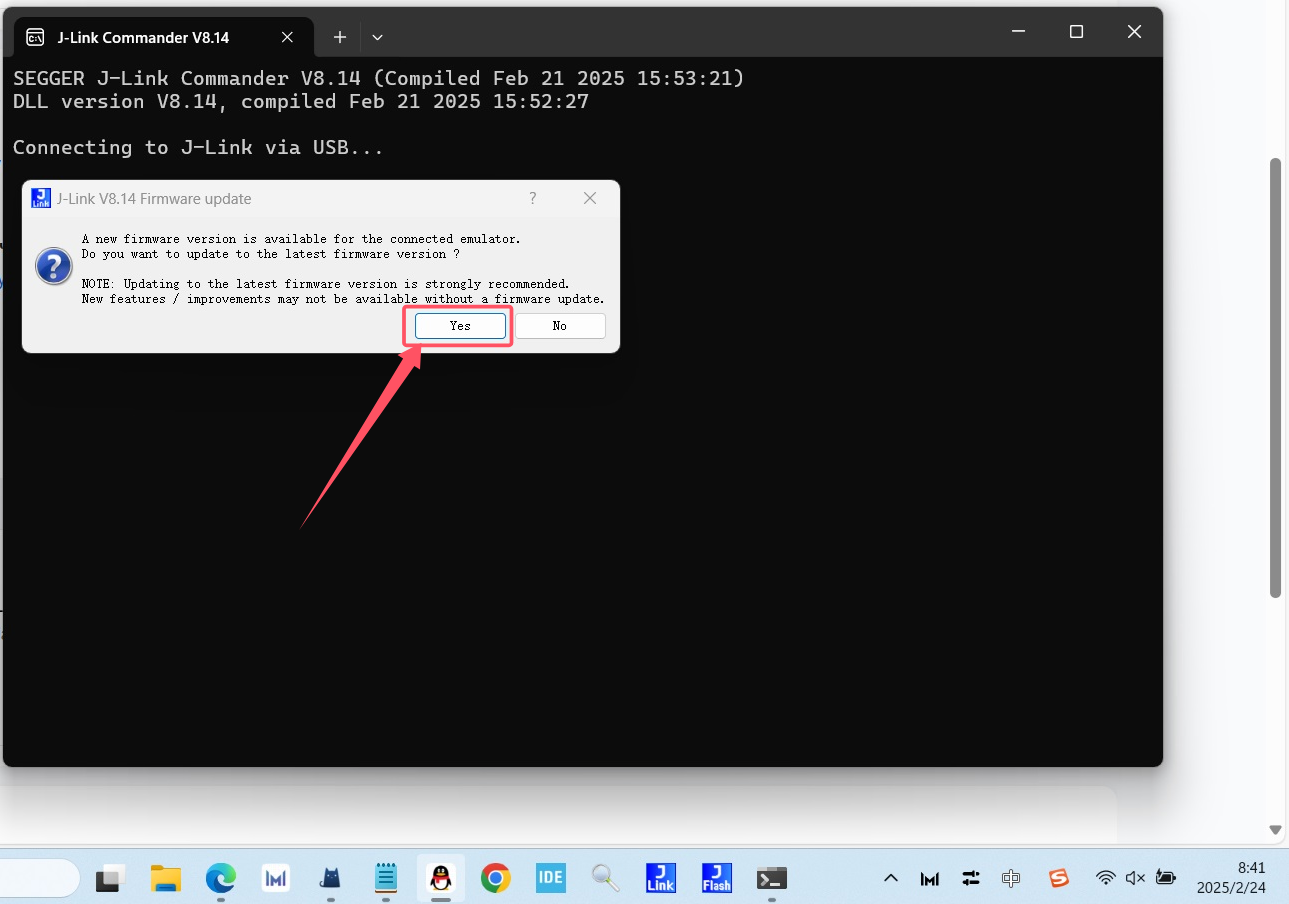Click No to skip firmware update
Screen dimensions: 1289x904
(x=560, y=326)
